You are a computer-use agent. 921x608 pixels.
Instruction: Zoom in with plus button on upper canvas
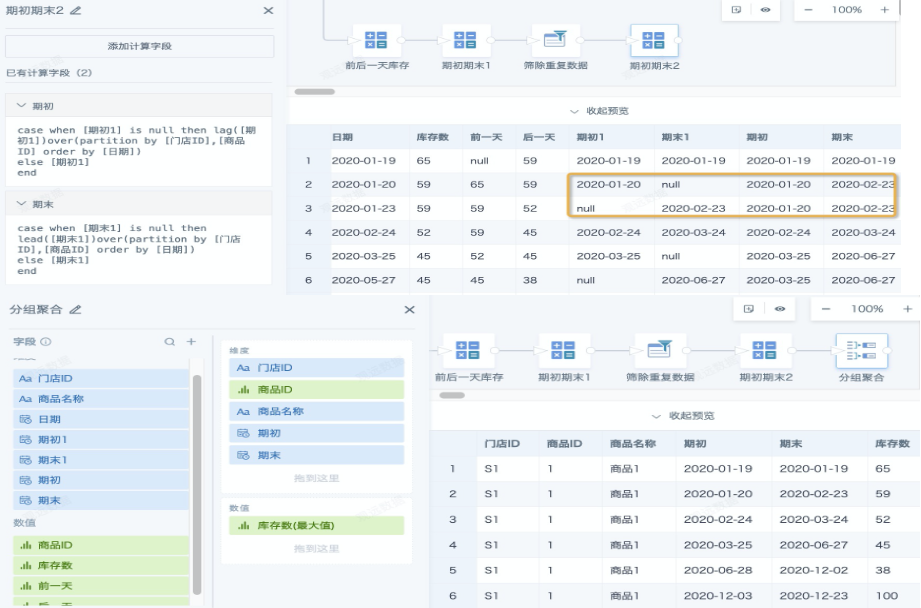point(884,9)
